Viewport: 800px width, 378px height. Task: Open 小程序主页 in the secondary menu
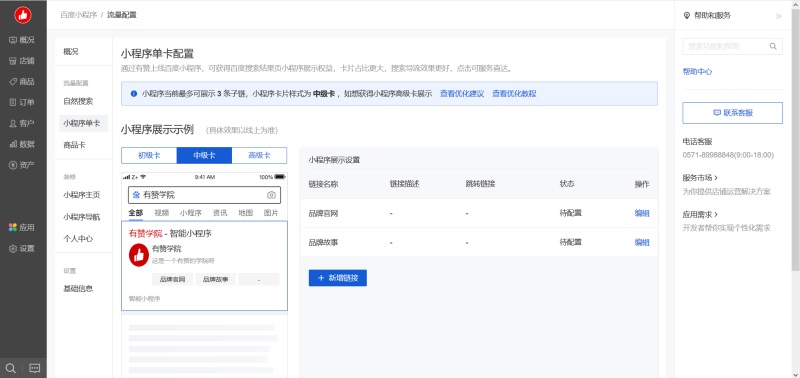tap(82, 195)
